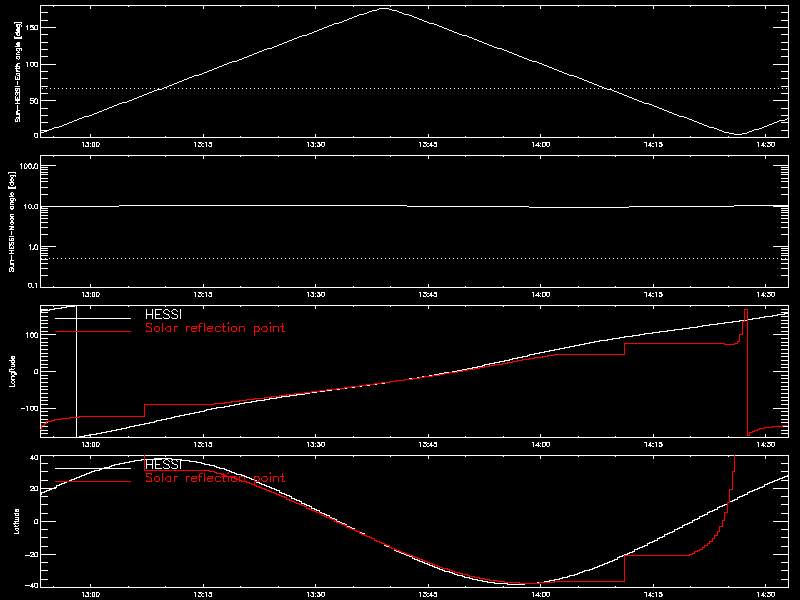800x600 pixels.
Task: Click the 150 tick on Sun-HESSI-Earth angle axis
Action: pos(32,28)
